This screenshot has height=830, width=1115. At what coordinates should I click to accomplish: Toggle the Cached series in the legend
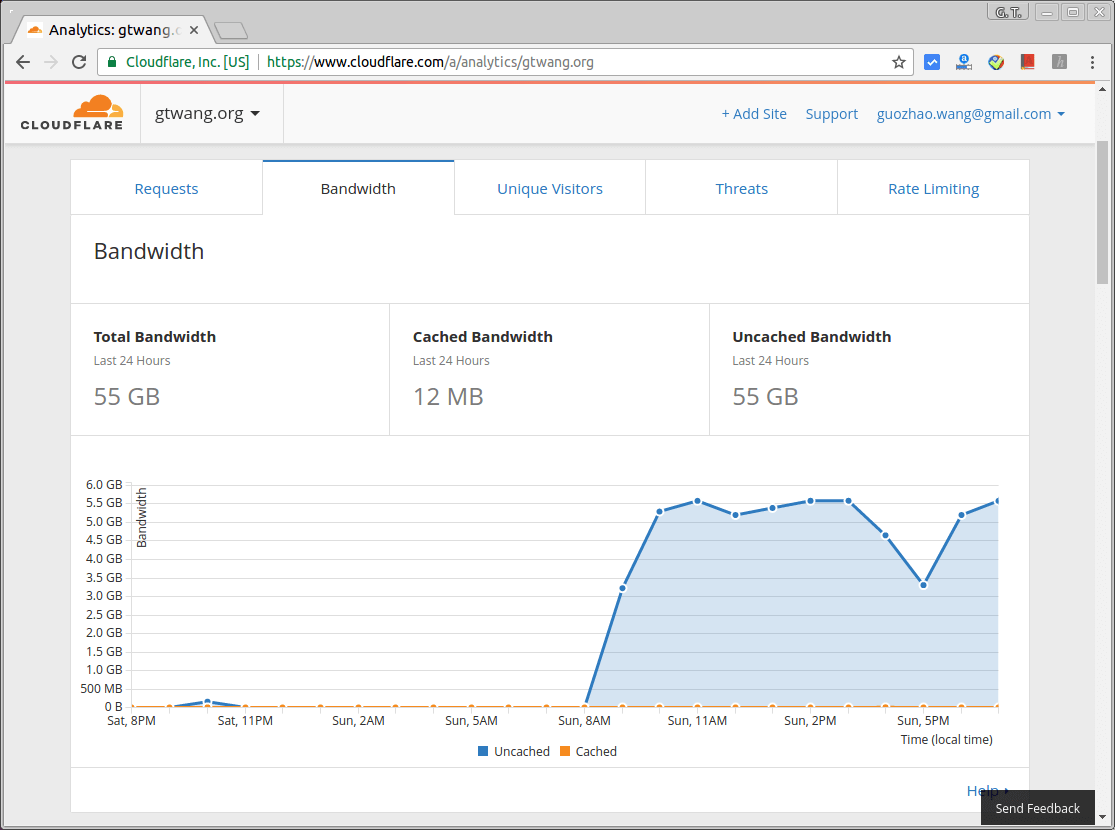click(x=588, y=751)
